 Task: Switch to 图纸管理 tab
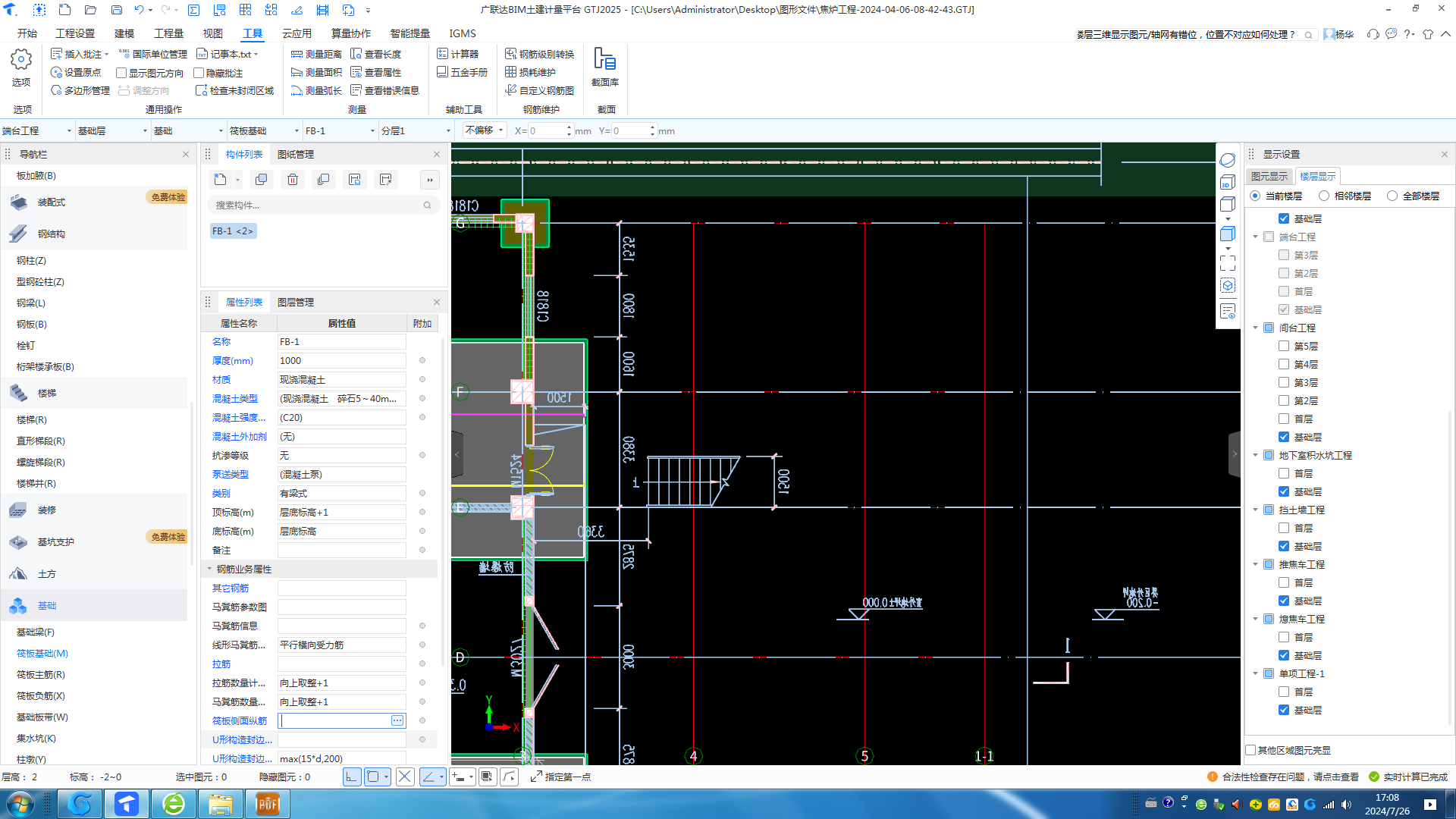click(x=296, y=154)
